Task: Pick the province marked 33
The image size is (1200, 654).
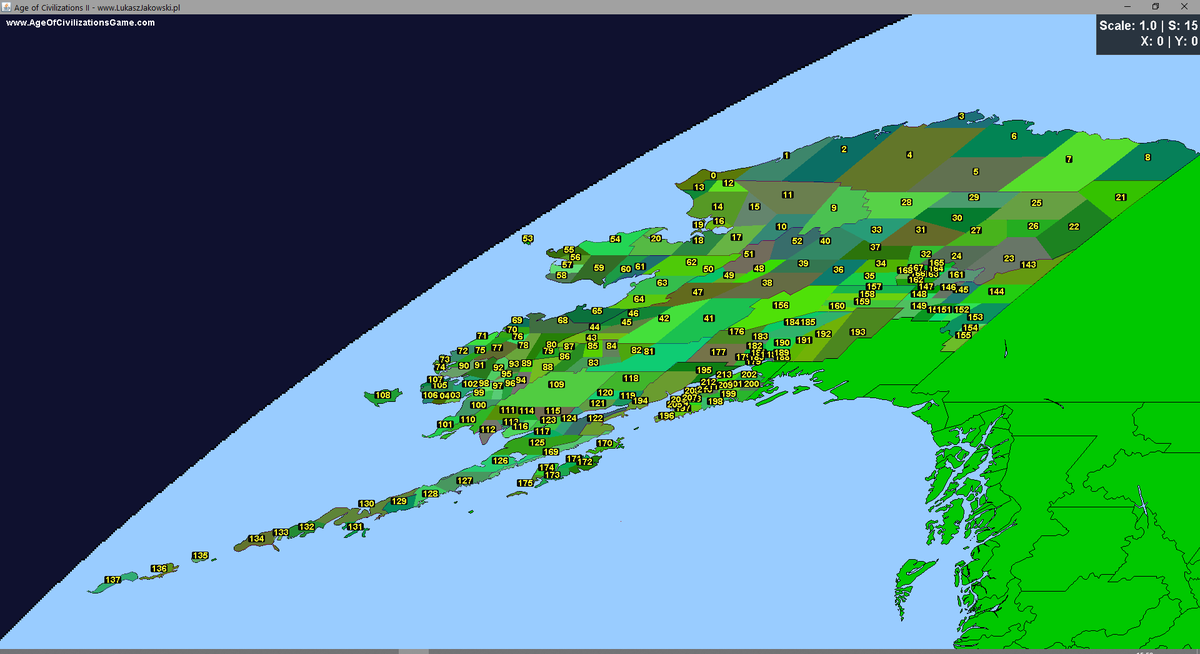Action: [x=876, y=230]
